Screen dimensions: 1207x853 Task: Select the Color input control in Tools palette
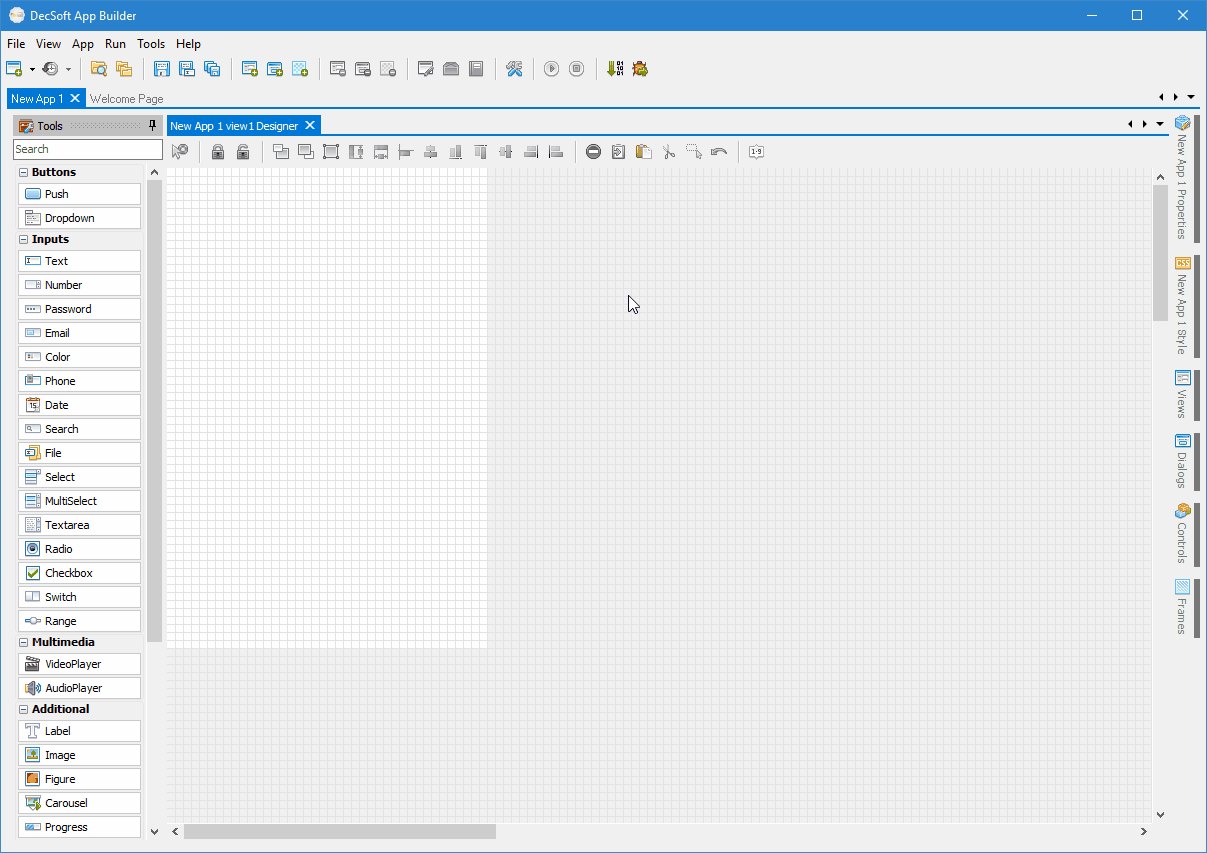tap(79, 356)
